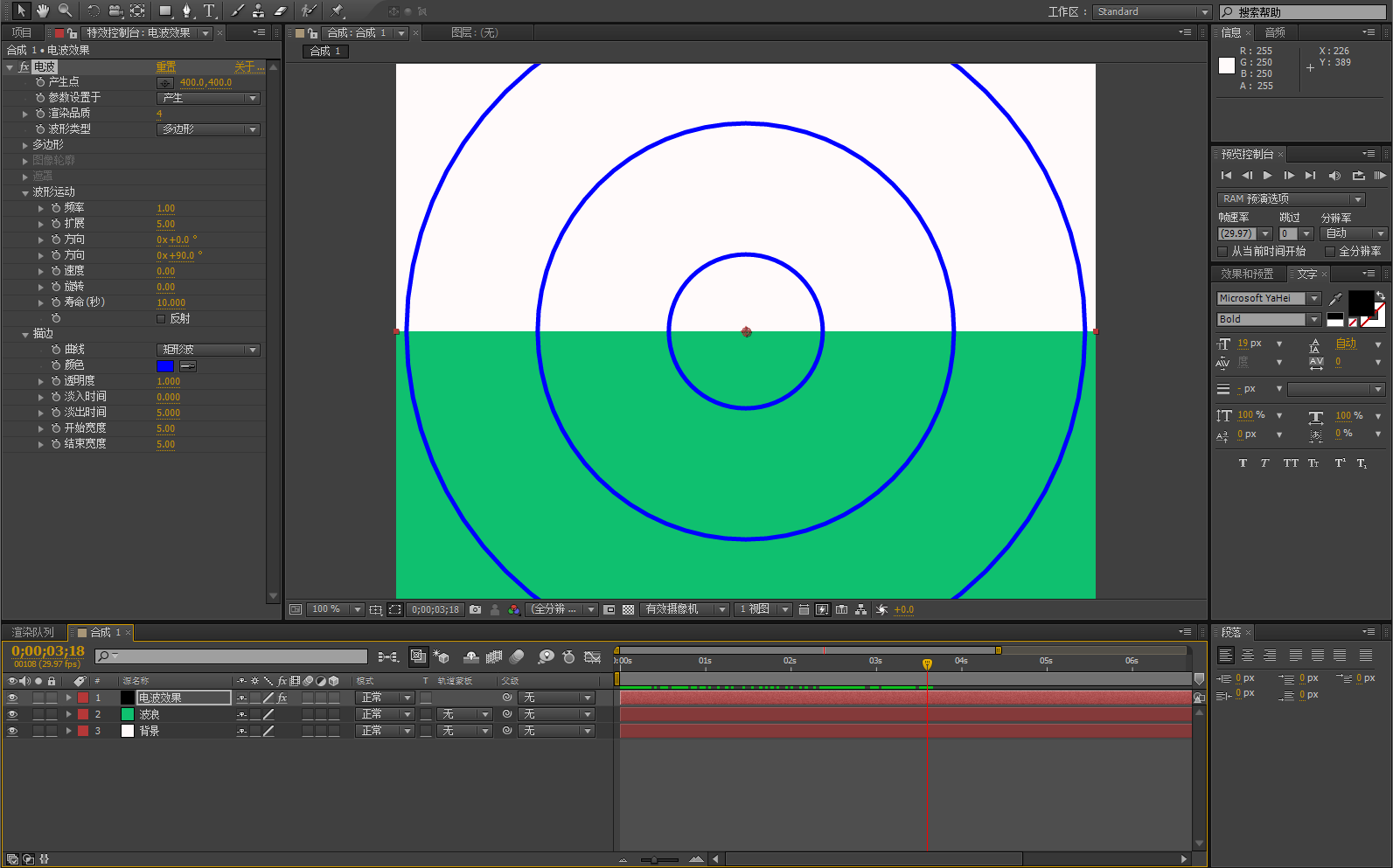The image size is (1393, 868).
Task: Click the current time indicator marker
Action: pos(927,663)
